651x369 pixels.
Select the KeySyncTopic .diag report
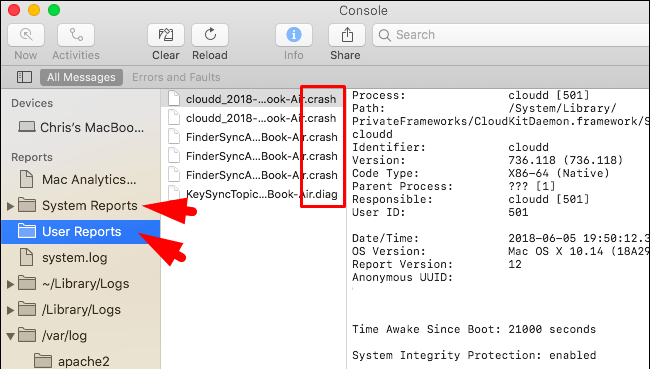pyautogui.click(x=253, y=194)
